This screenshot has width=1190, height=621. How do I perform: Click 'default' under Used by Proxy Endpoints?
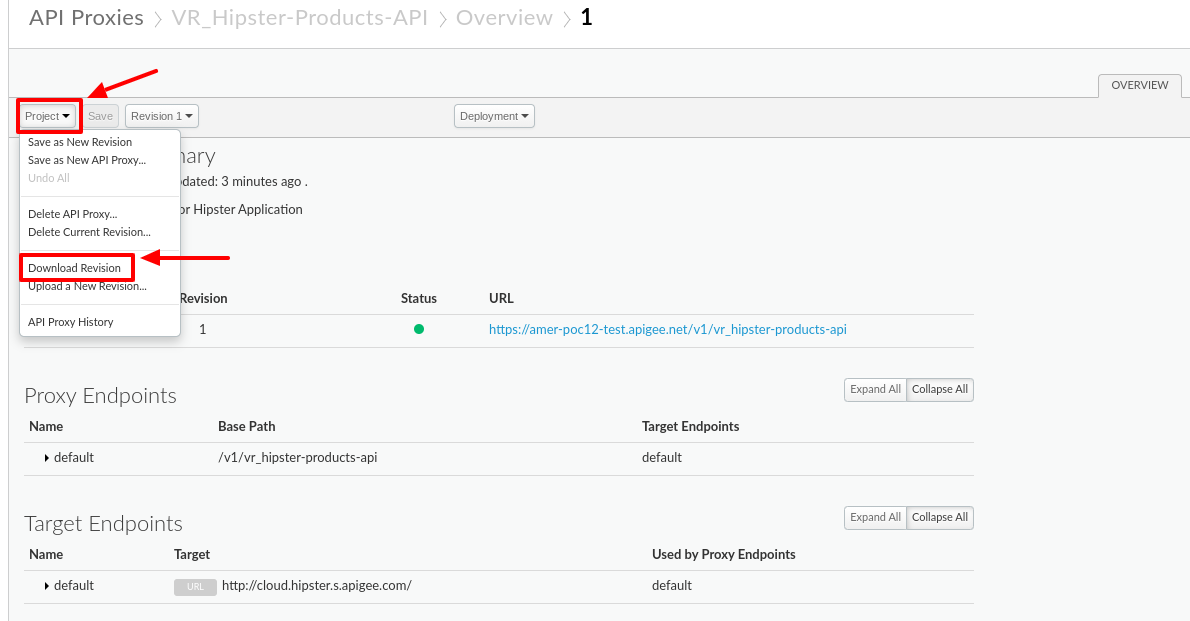tap(672, 586)
